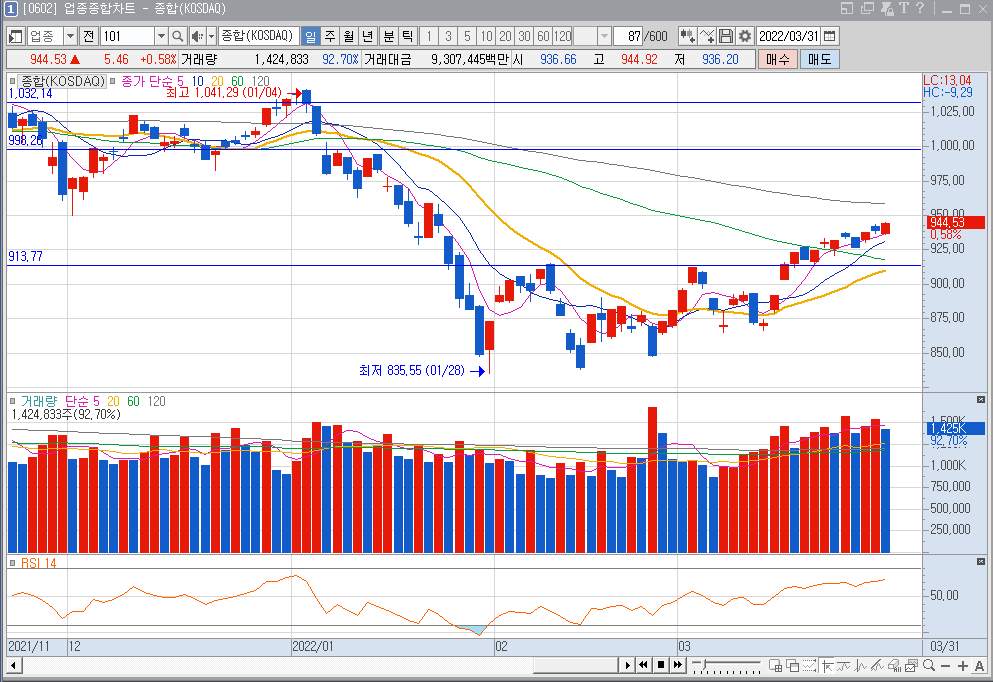
Task: Click the duplicate window icon in title bar
Action: pos(867,8)
